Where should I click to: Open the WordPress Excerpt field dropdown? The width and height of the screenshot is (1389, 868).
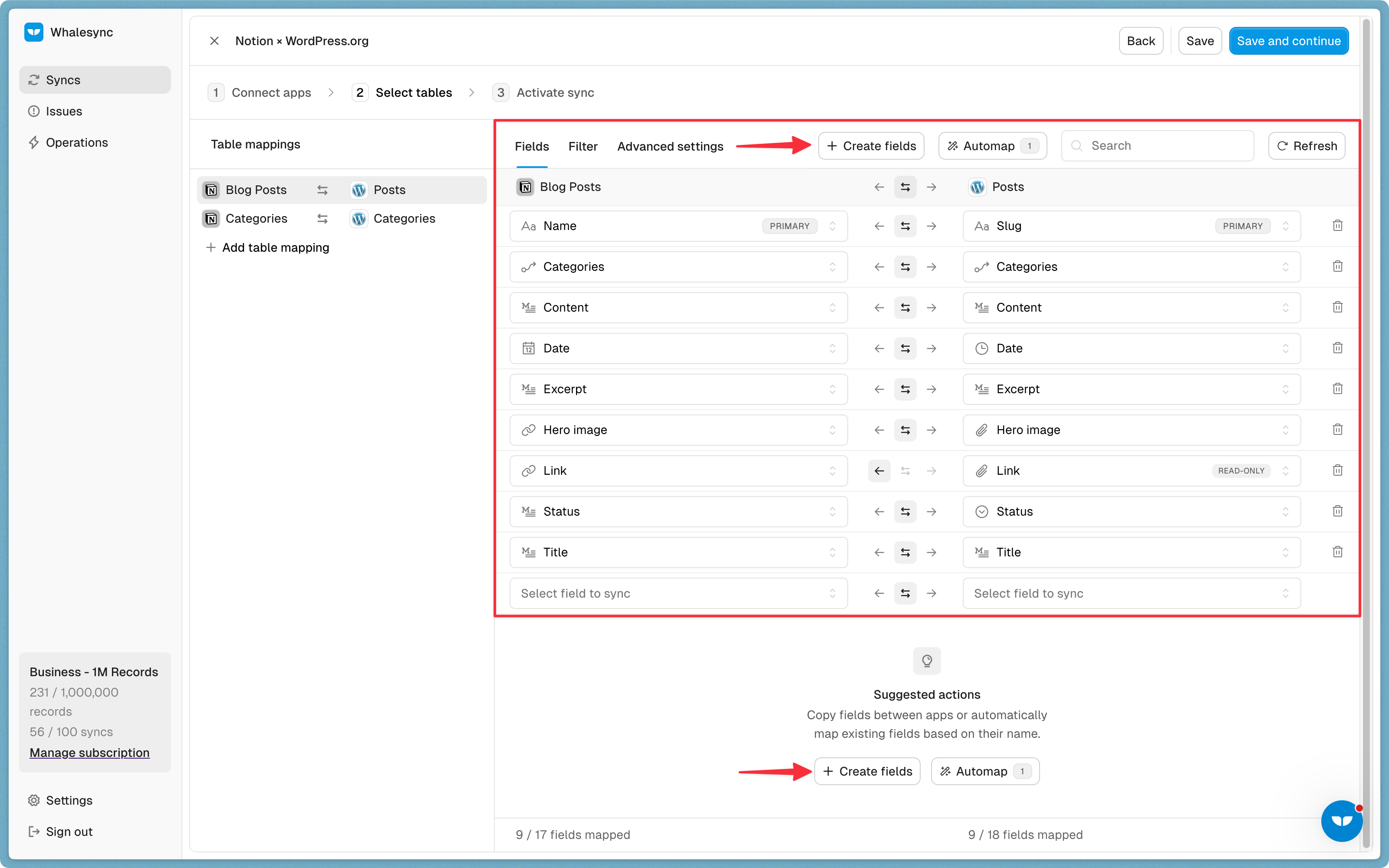[x=1131, y=389]
